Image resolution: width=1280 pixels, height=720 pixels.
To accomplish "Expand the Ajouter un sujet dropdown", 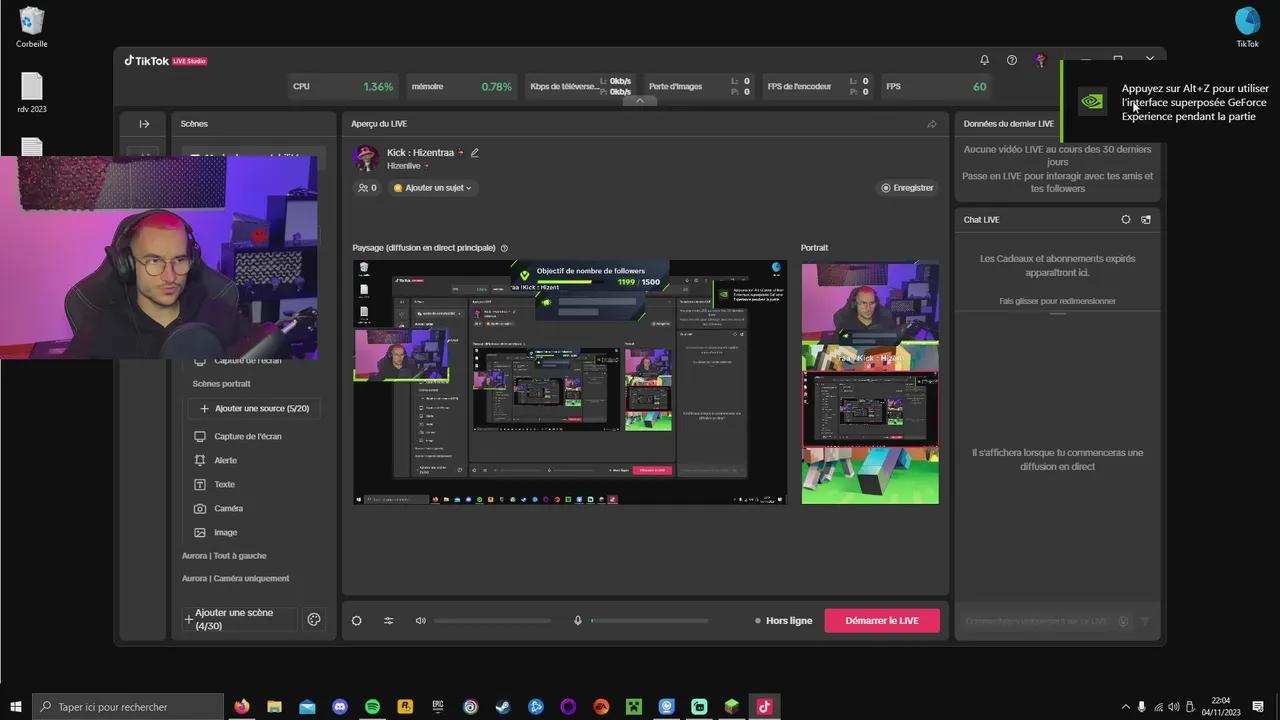I will click(432, 188).
